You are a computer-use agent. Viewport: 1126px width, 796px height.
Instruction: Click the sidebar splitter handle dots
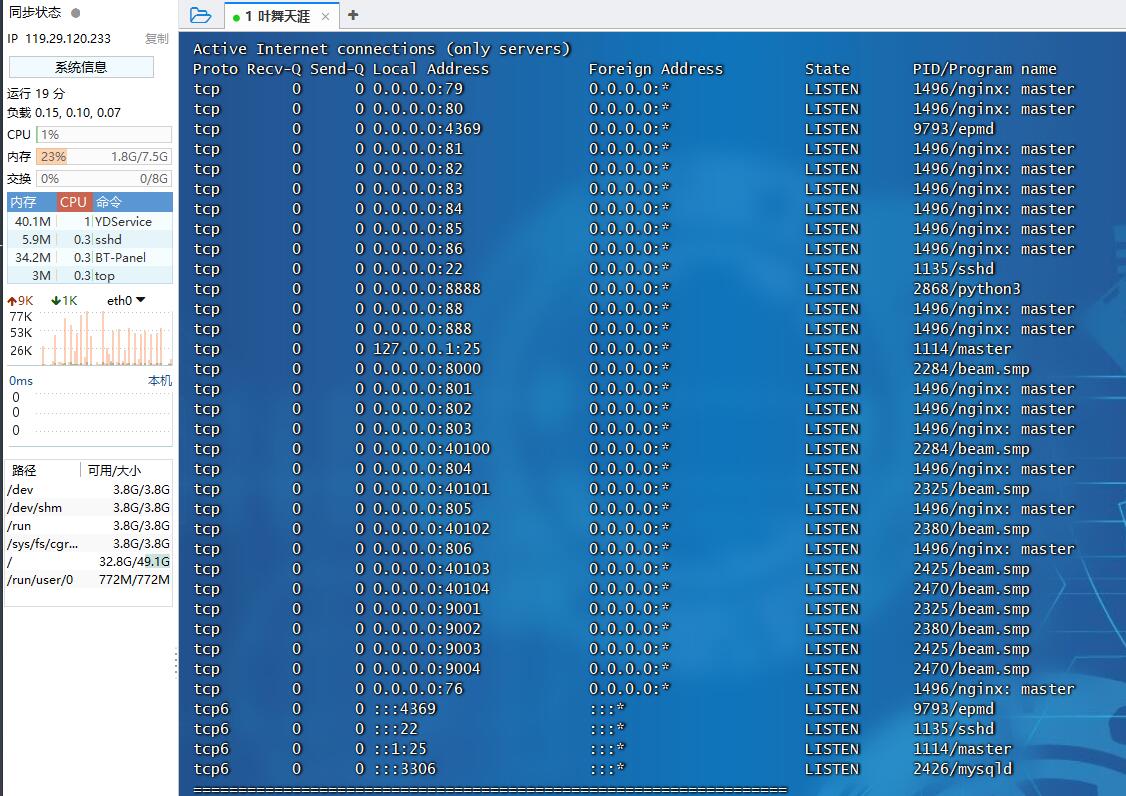pos(176,663)
